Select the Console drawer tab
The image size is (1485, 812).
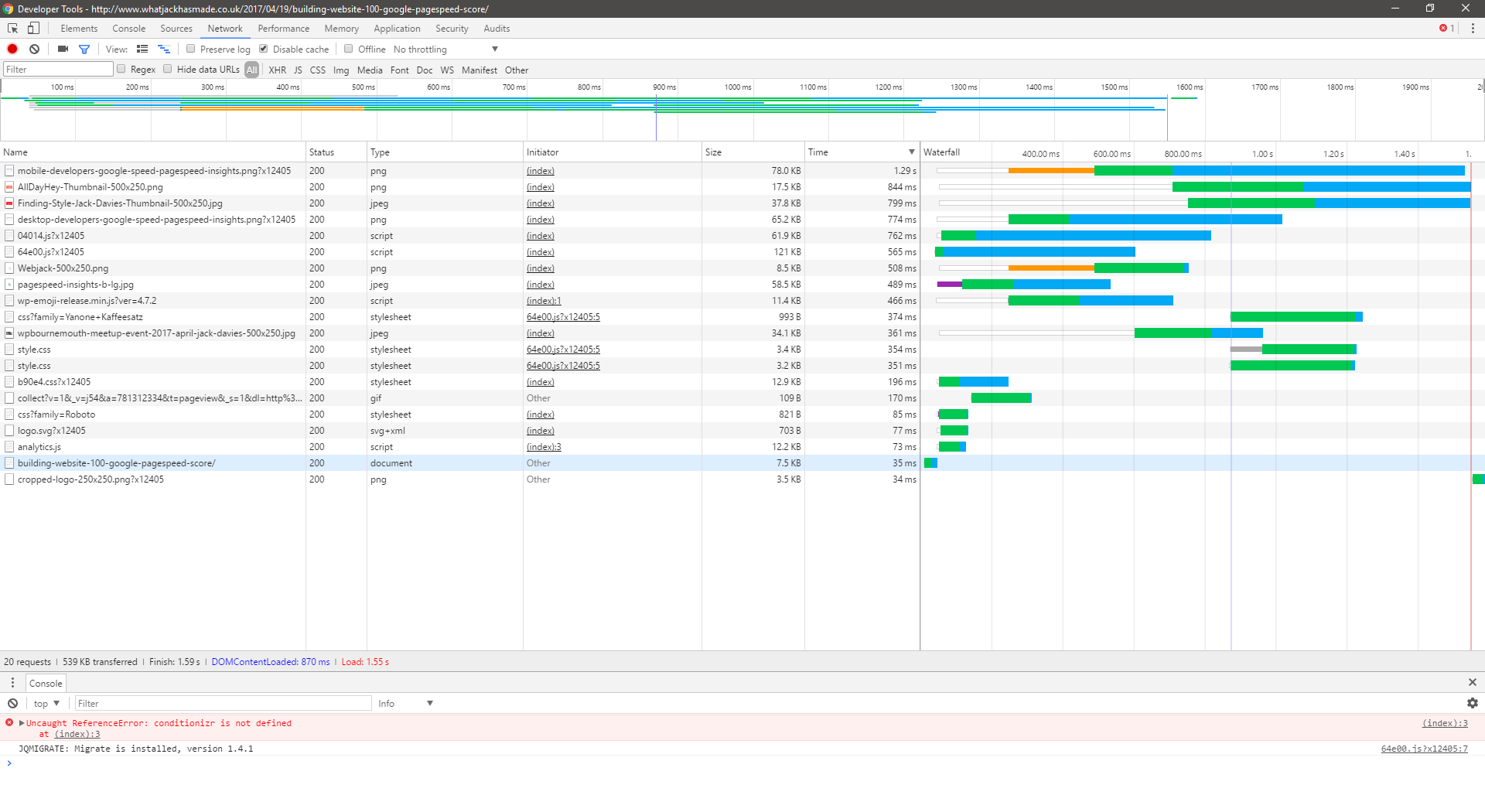(x=46, y=683)
